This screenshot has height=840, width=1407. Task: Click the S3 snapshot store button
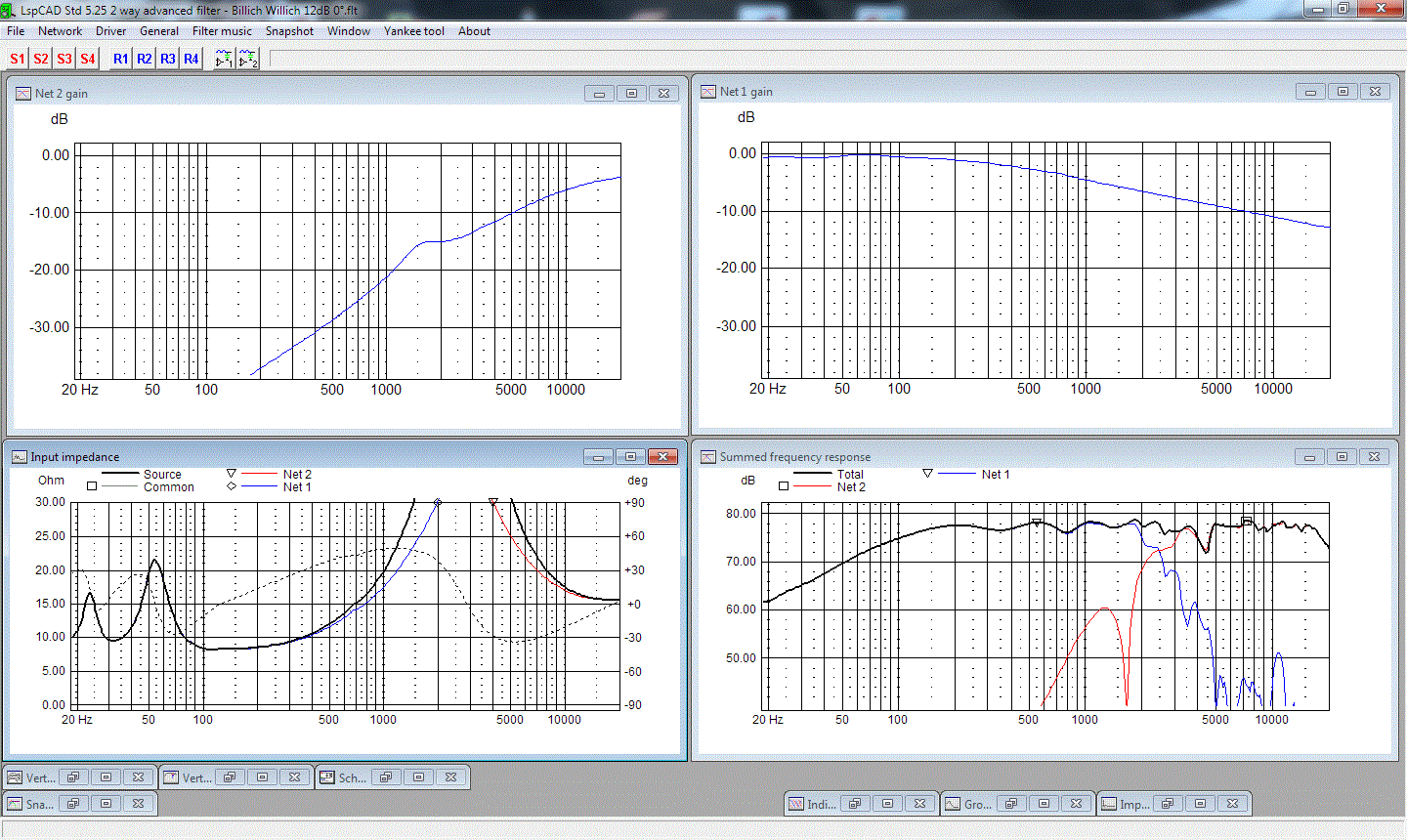coord(64,59)
